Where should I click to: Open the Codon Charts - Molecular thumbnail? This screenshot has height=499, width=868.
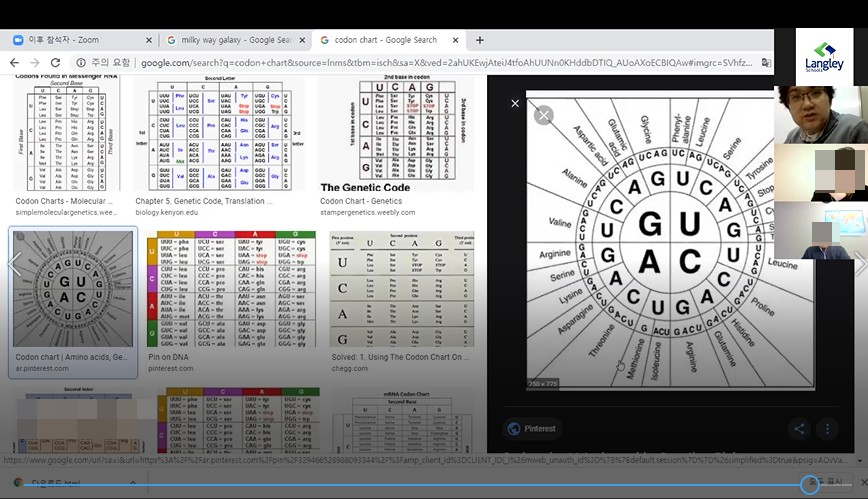click(68, 133)
